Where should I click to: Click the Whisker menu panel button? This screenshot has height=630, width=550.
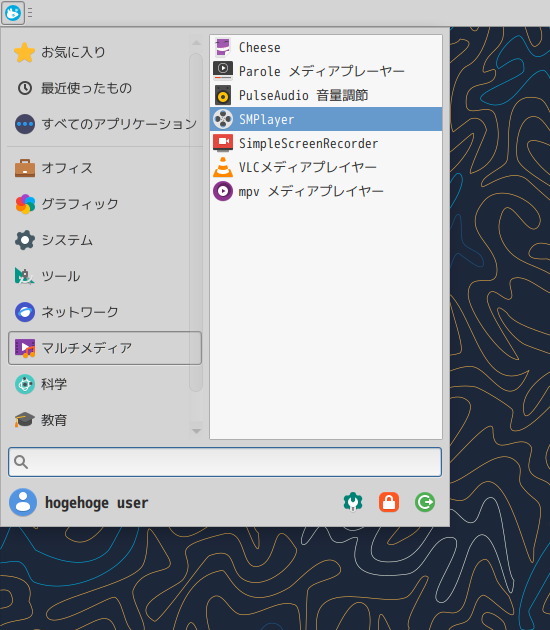tap(13, 13)
